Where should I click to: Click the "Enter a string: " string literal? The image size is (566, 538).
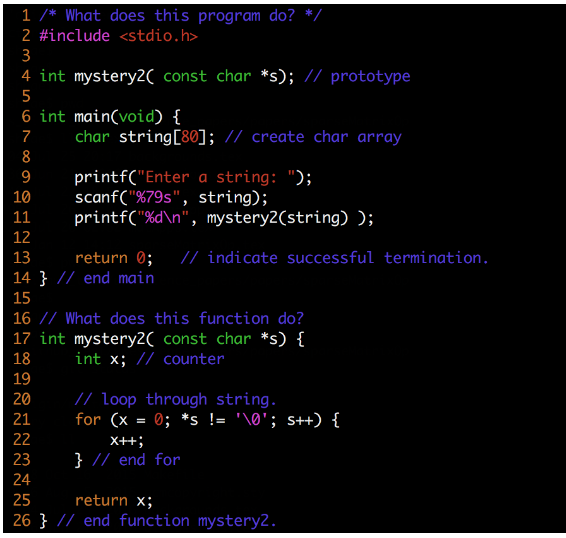(216, 177)
